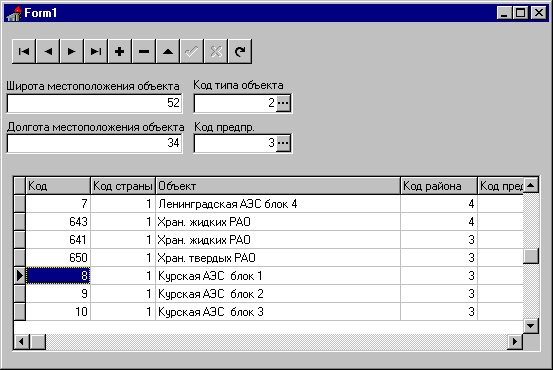Jump to last record in navigator
The width and height of the screenshot is (553, 370).
pos(96,51)
